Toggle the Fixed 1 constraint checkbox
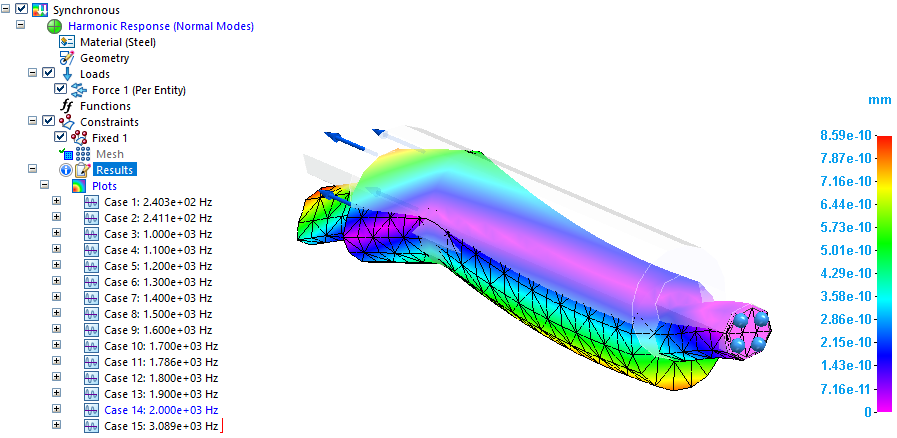The height and width of the screenshot is (438, 897). (x=60, y=138)
